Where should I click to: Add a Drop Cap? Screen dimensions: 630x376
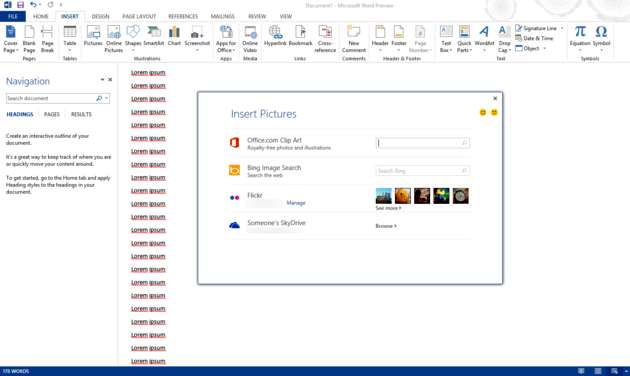504,39
